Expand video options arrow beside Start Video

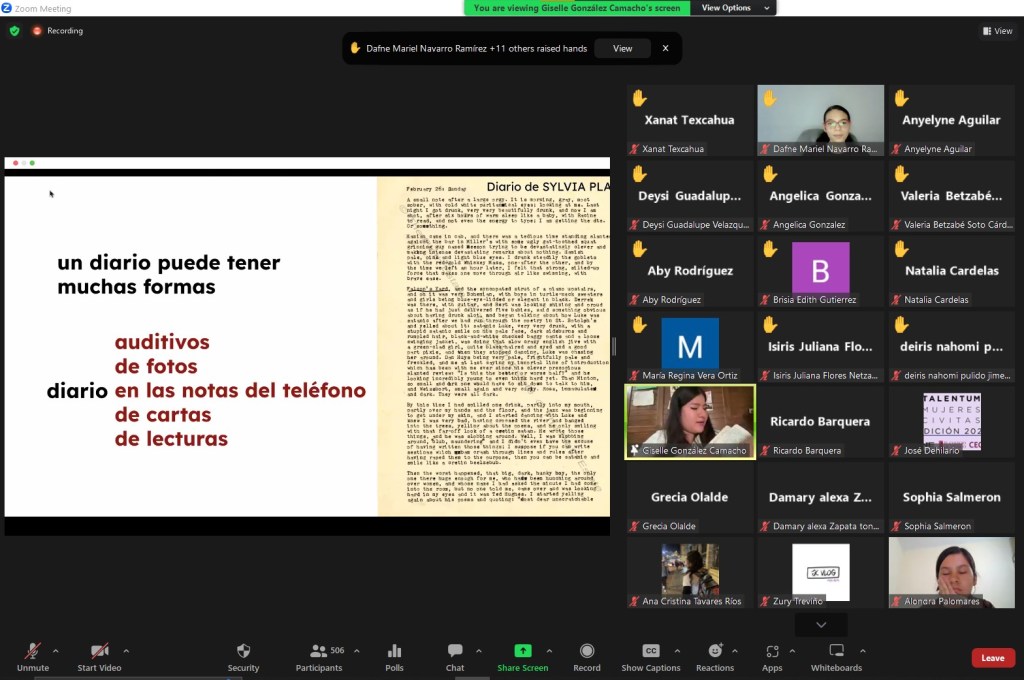point(125,650)
